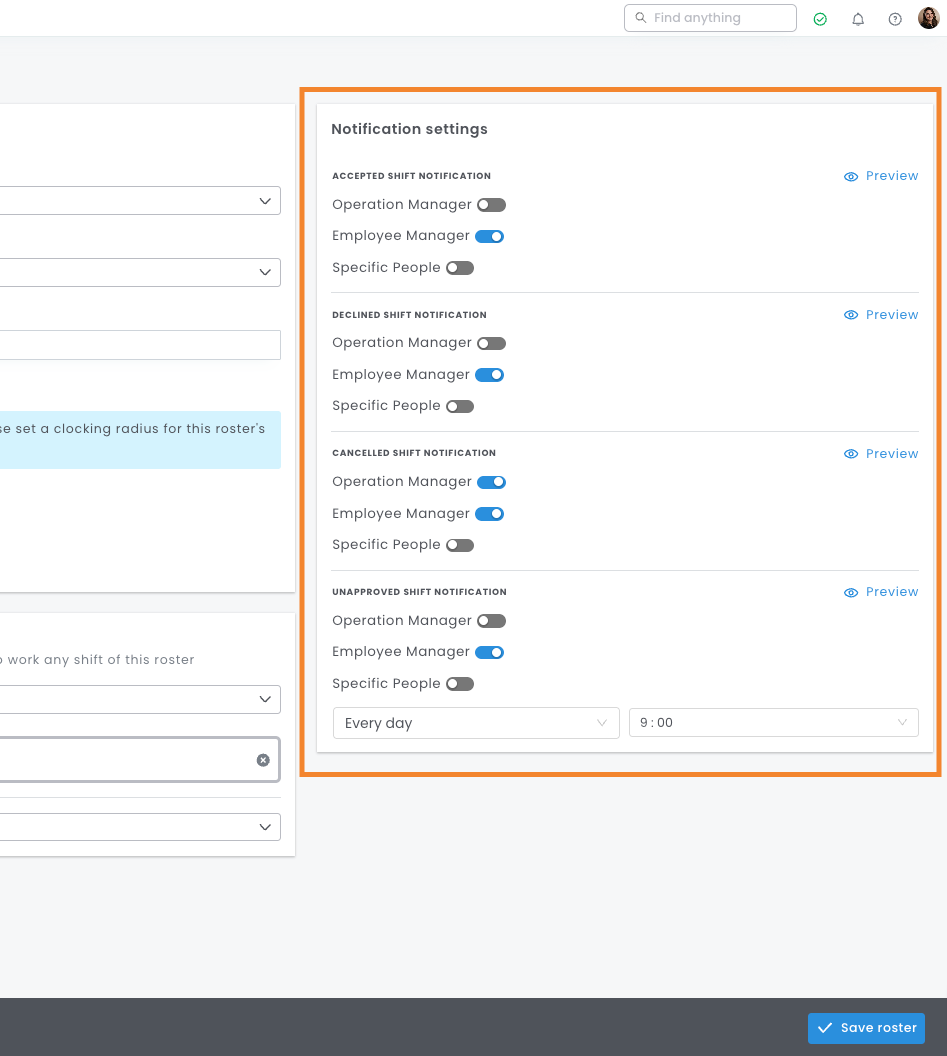This screenshot has width=947, height=1056.
Task: Enable Operation Manager for Accepted Shift notification
Action: [x=491, y=205]
